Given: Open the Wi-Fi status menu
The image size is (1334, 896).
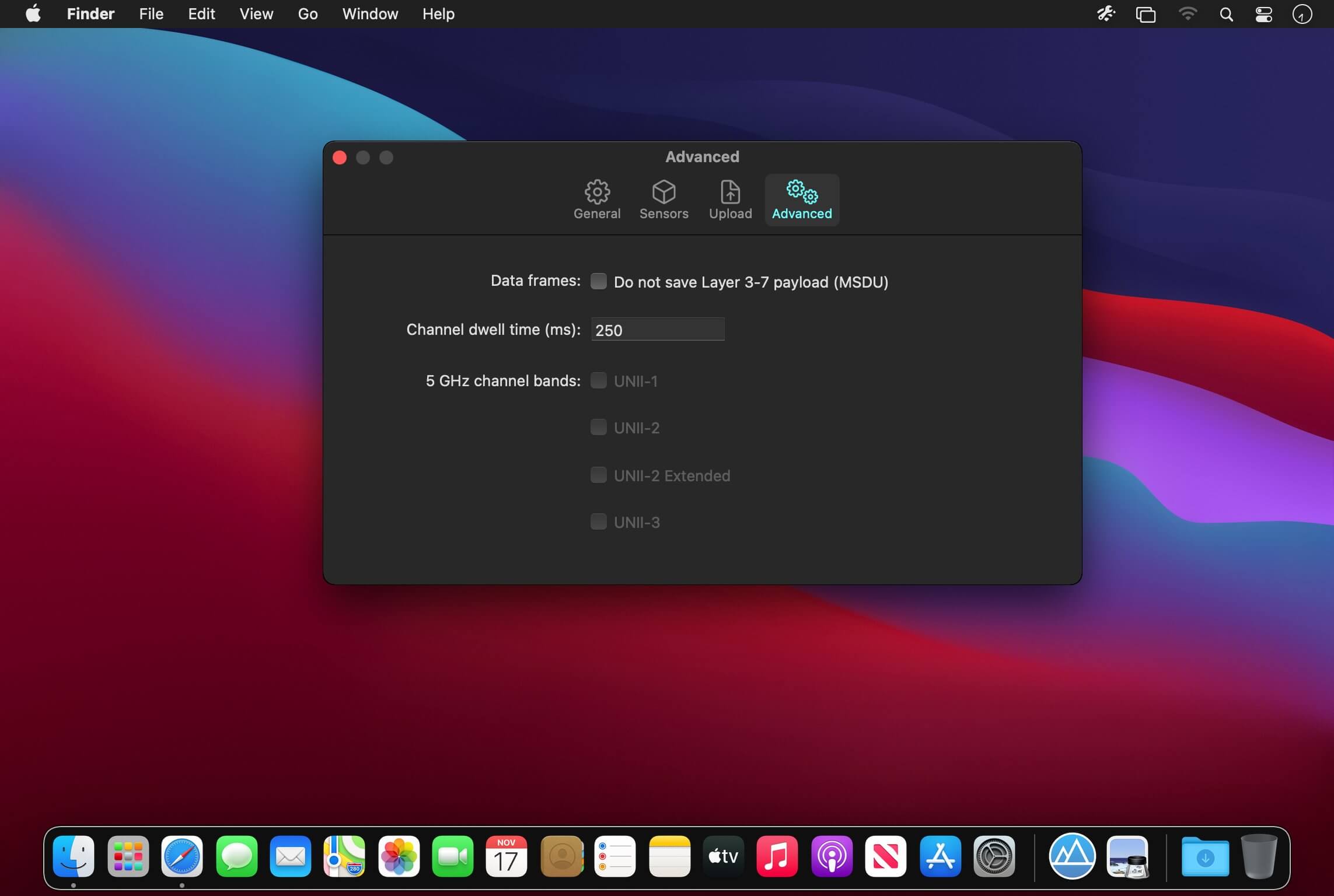Looking at the screenshot, I should pyautogui.click(x=1187, y=14).
